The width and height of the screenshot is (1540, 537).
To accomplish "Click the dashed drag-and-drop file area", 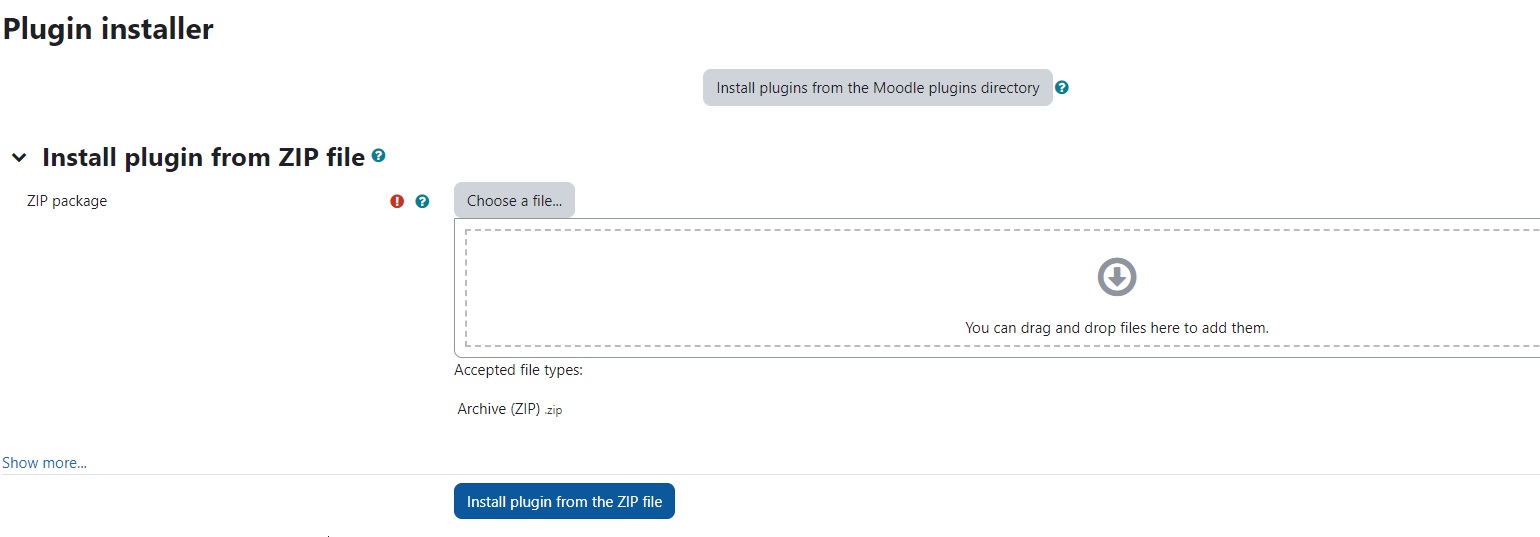I will pos(1003,288).
